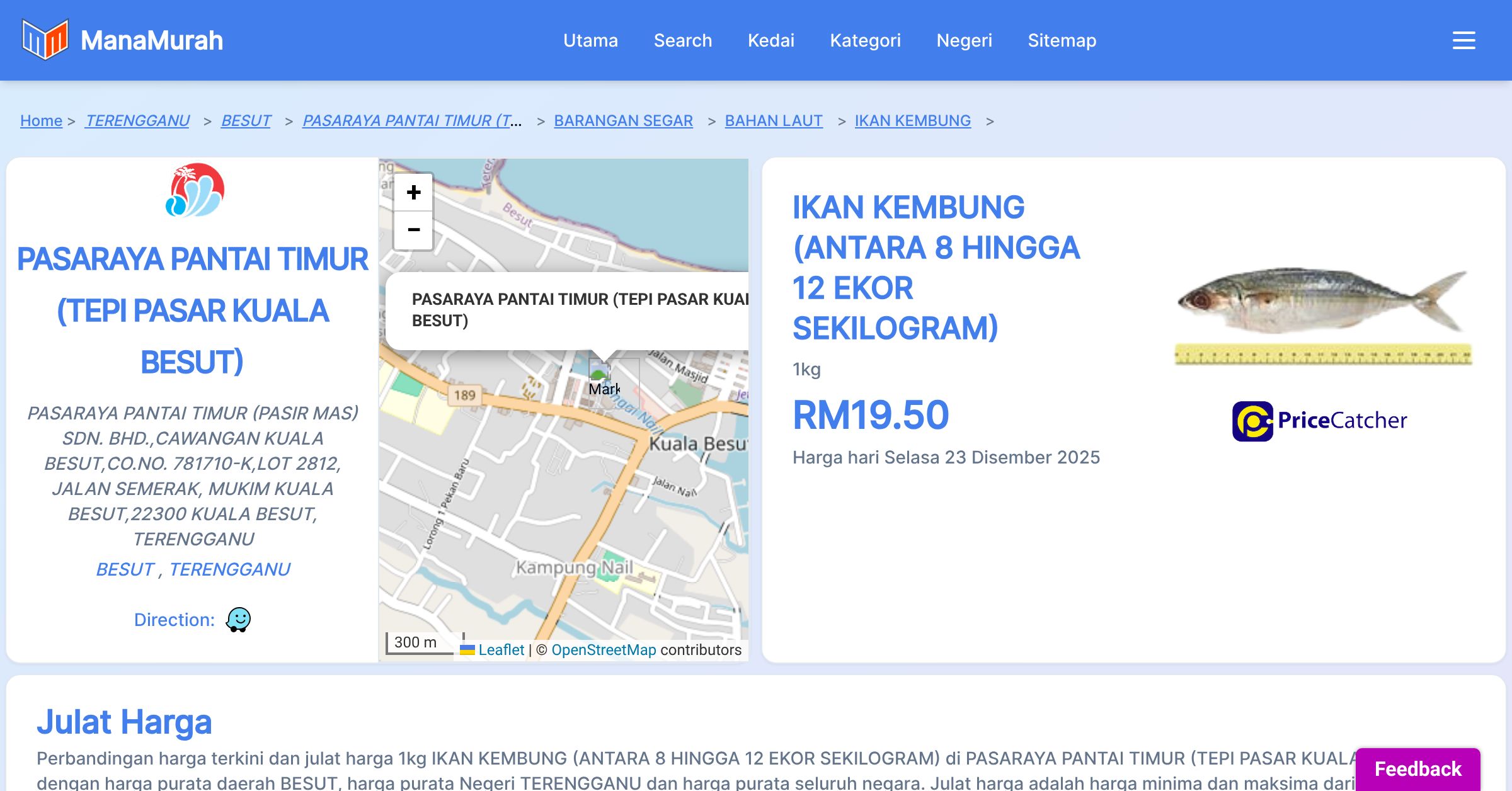Zoom in on the map
1512x791 pixels.
(413, 192)
